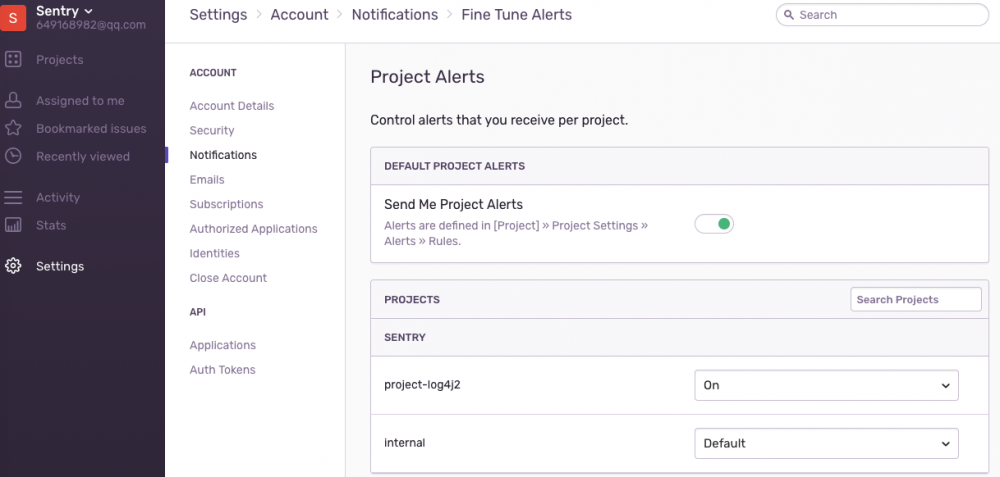Click the Stats bar chart icon

13,225
